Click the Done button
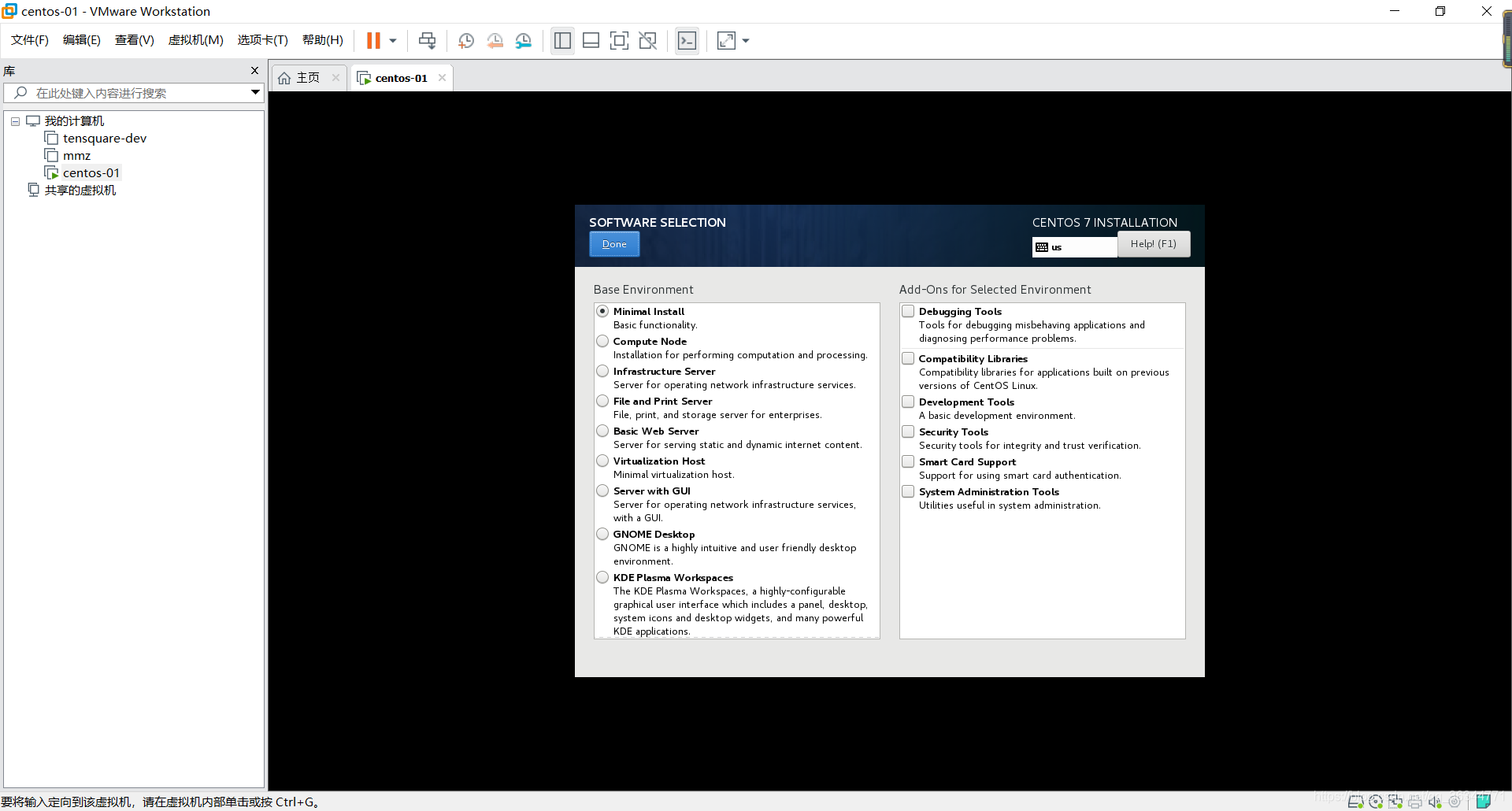 pos(614,244)
